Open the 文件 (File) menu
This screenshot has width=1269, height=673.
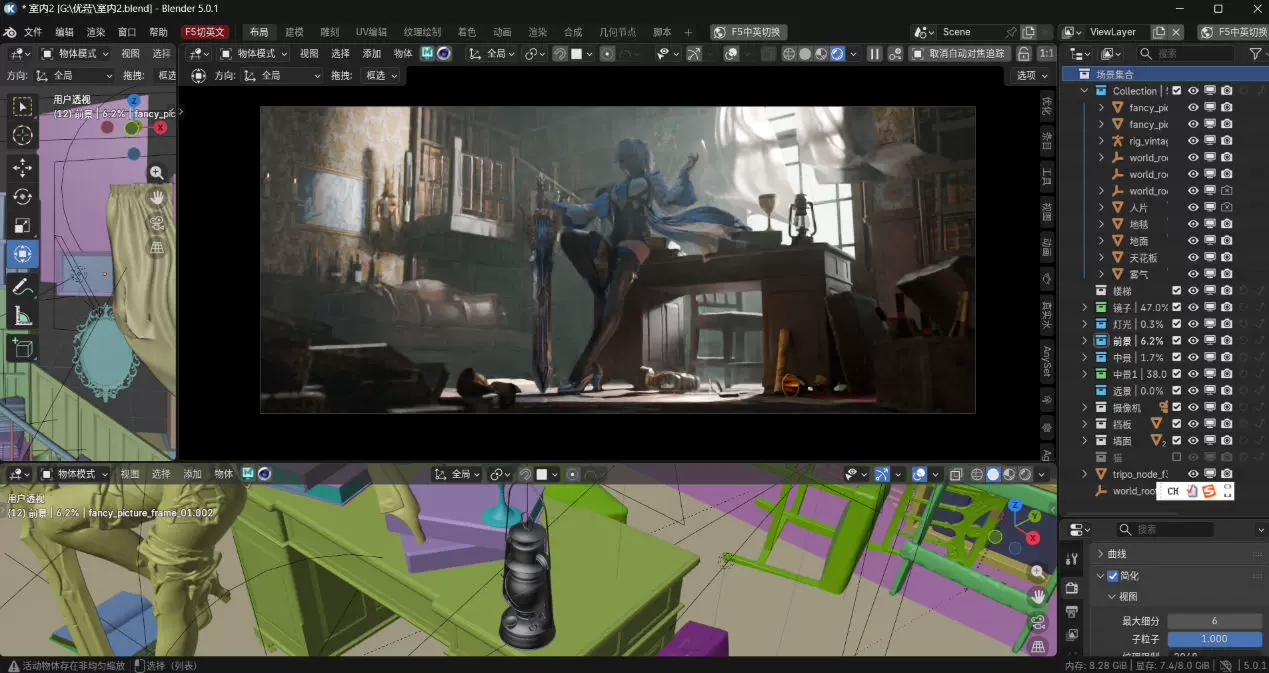(x=33, y=32)
